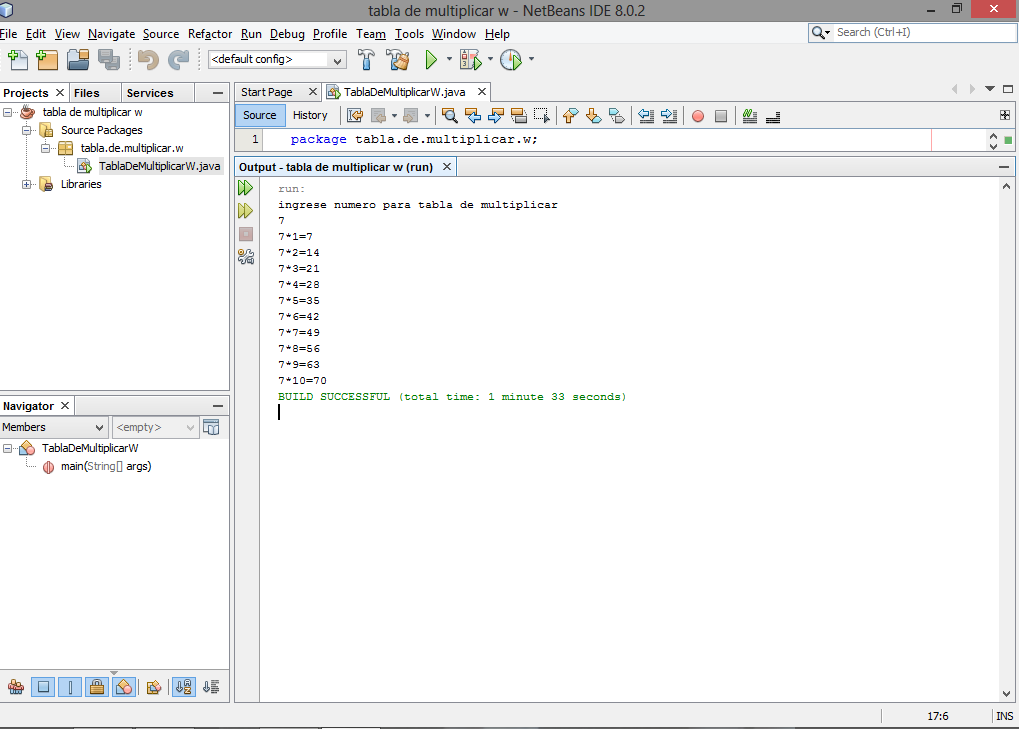
Task: Stop the running build with the red square
Action: coord(245,233)
